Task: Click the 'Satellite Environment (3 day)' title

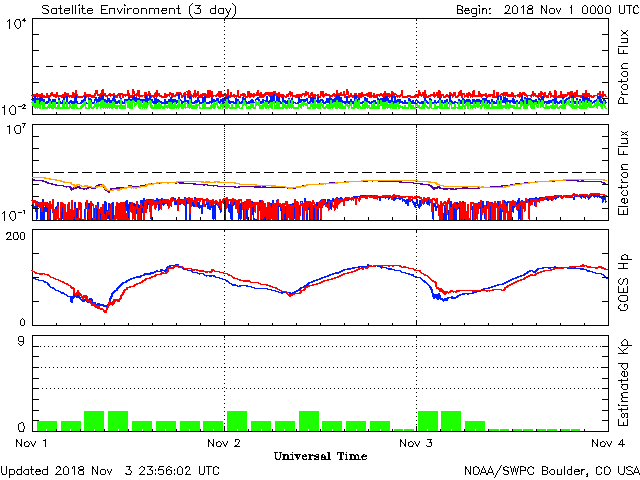Action: point(139,10)
